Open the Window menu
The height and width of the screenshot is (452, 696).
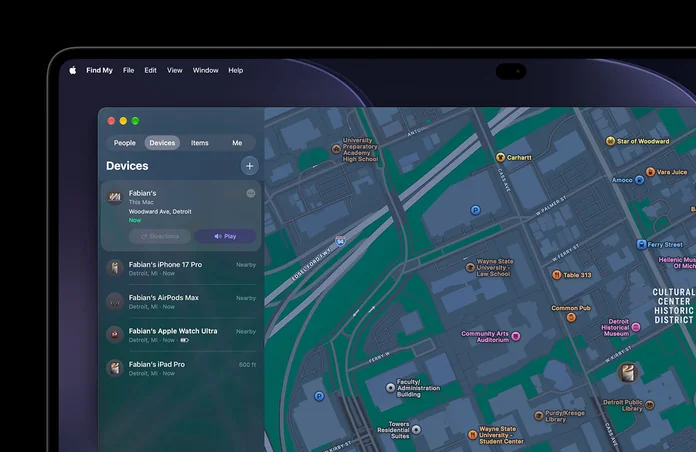pos(205,70)
